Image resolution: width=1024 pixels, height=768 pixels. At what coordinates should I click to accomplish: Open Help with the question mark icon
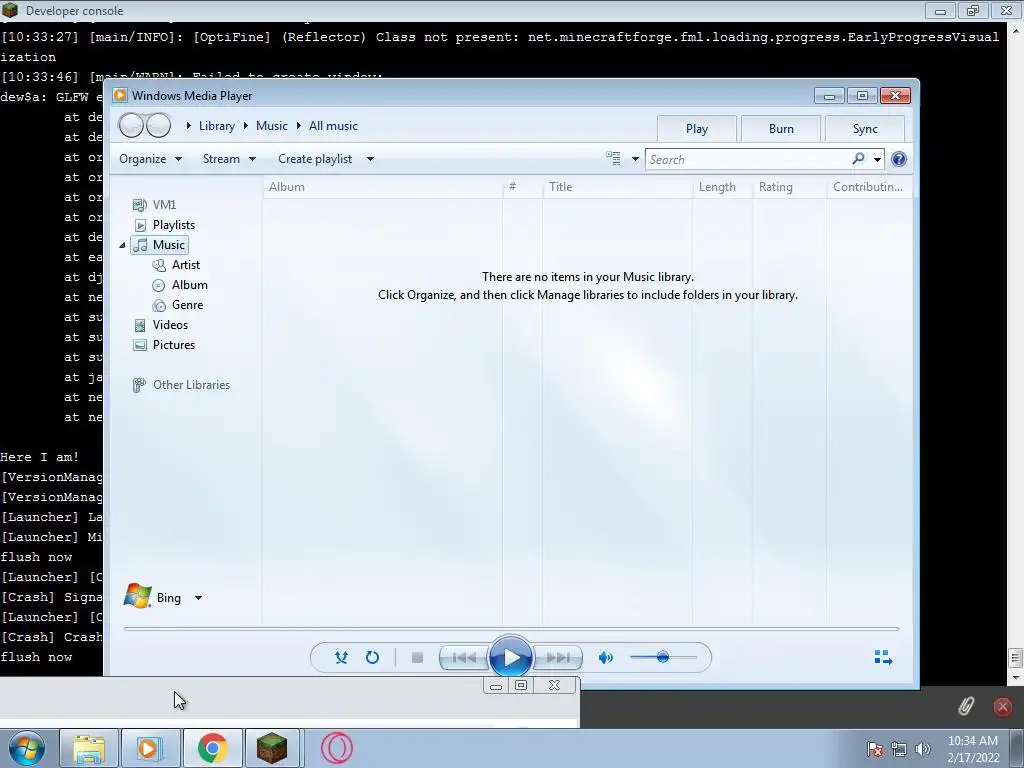pos(899,159)
